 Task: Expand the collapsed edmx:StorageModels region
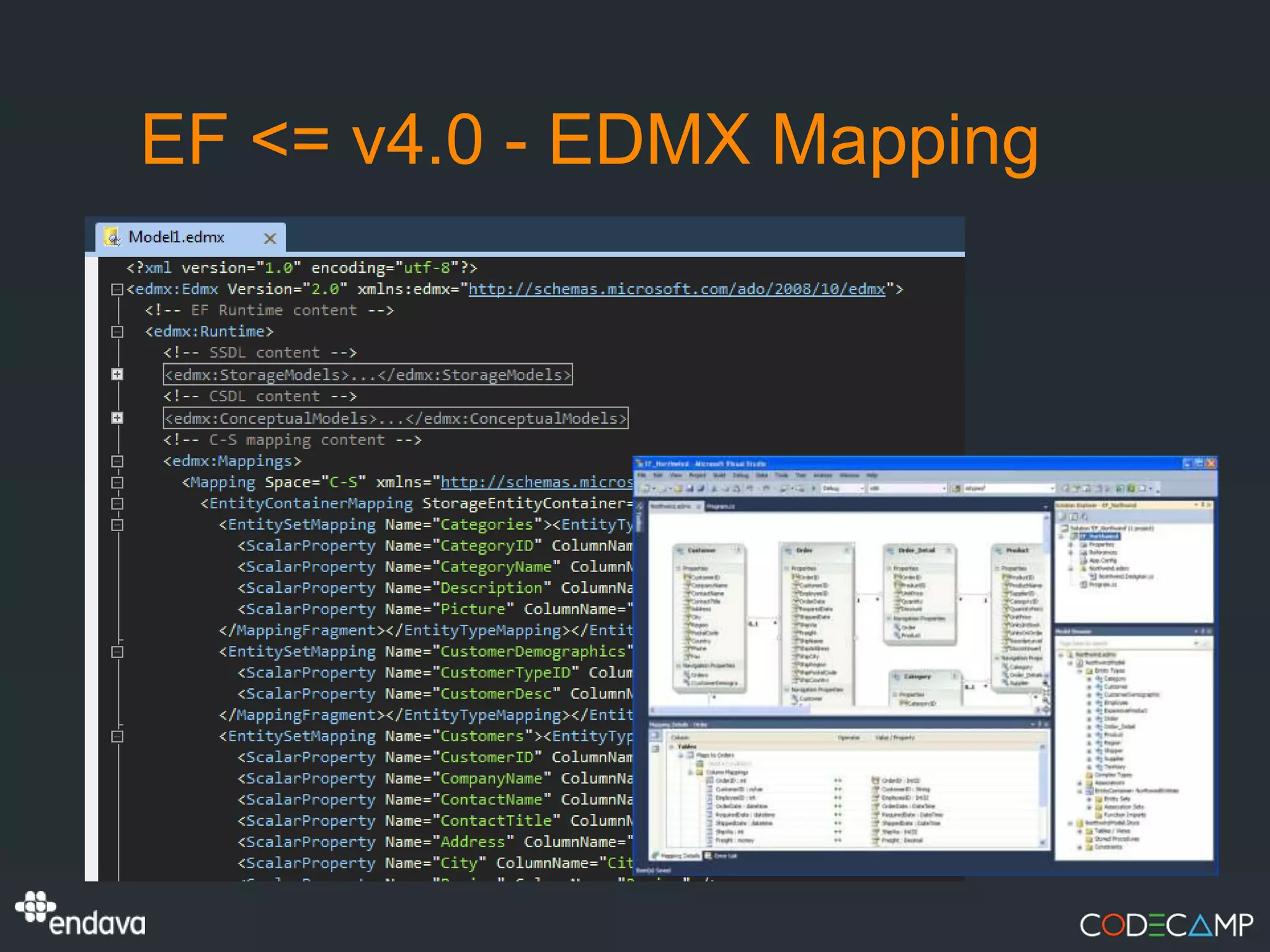(117, 374)
